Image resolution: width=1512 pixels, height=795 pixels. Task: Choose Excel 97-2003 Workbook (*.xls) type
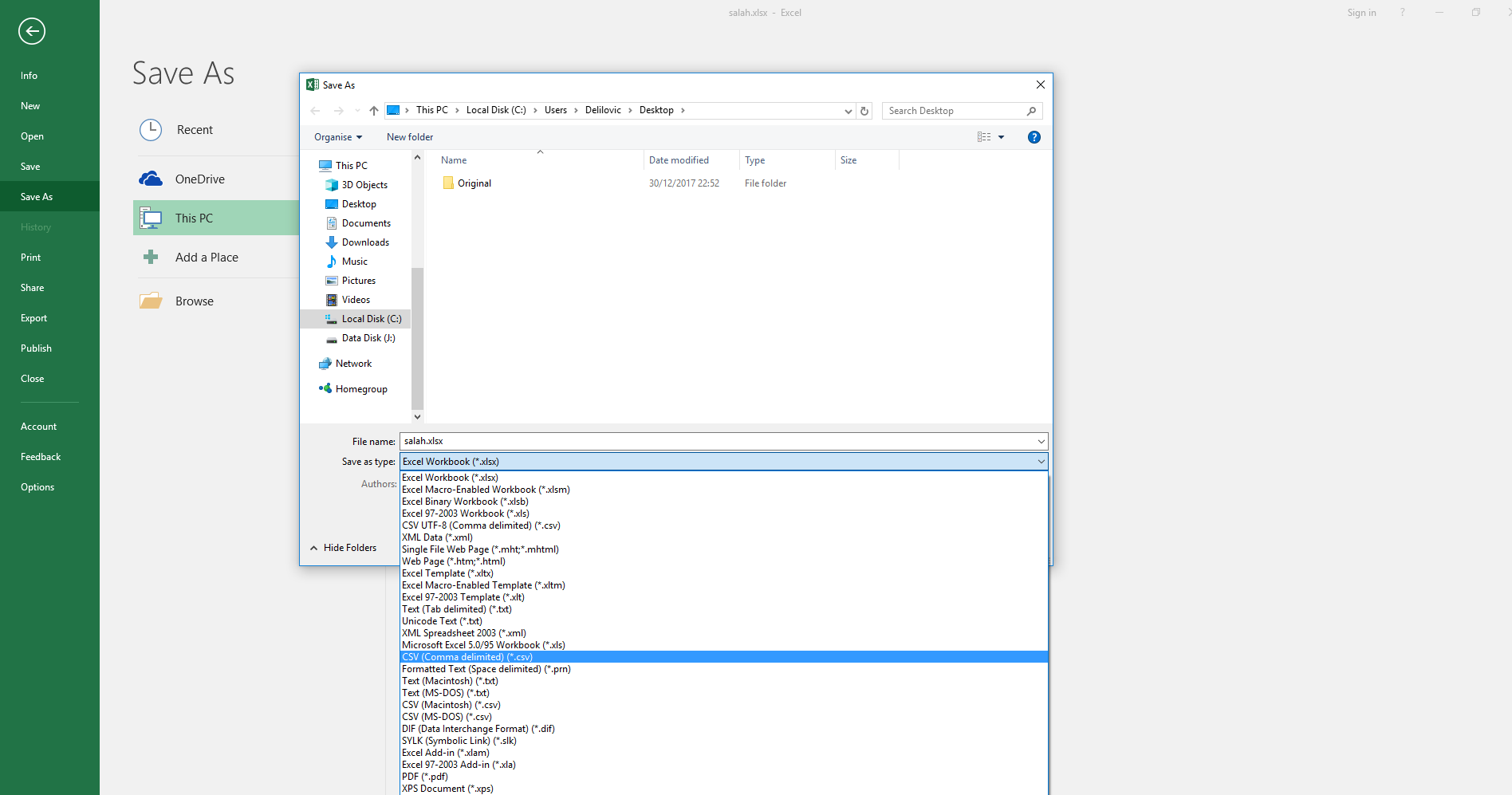[723, 514]
